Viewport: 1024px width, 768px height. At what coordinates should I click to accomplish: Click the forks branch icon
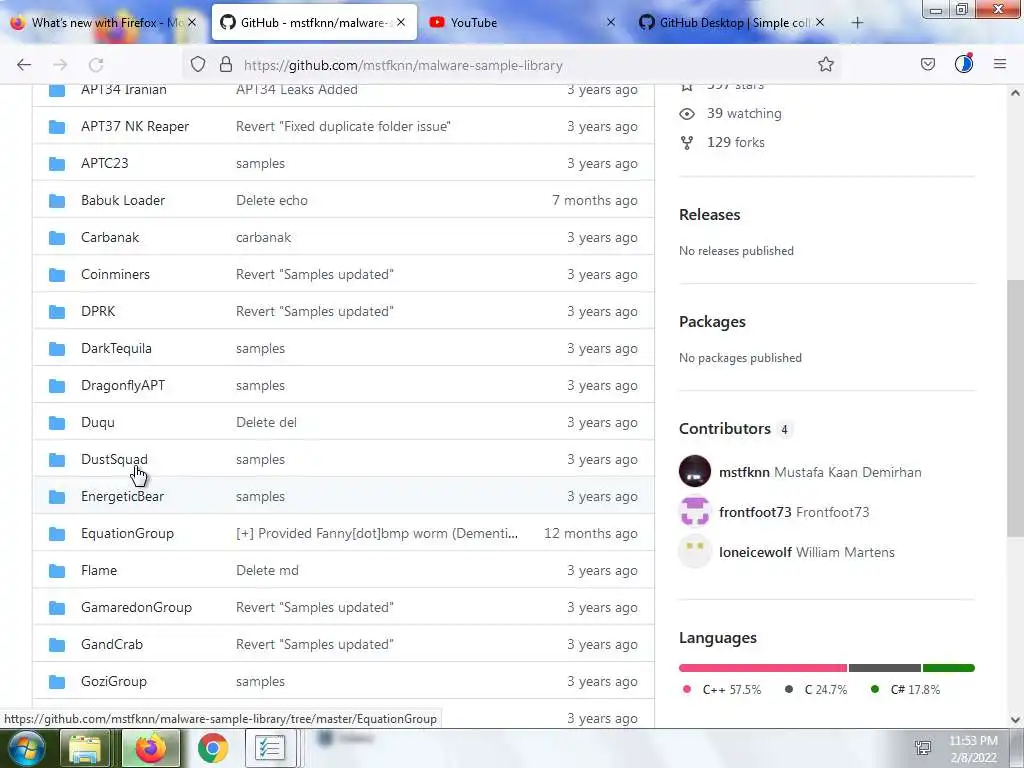(686, 142)
